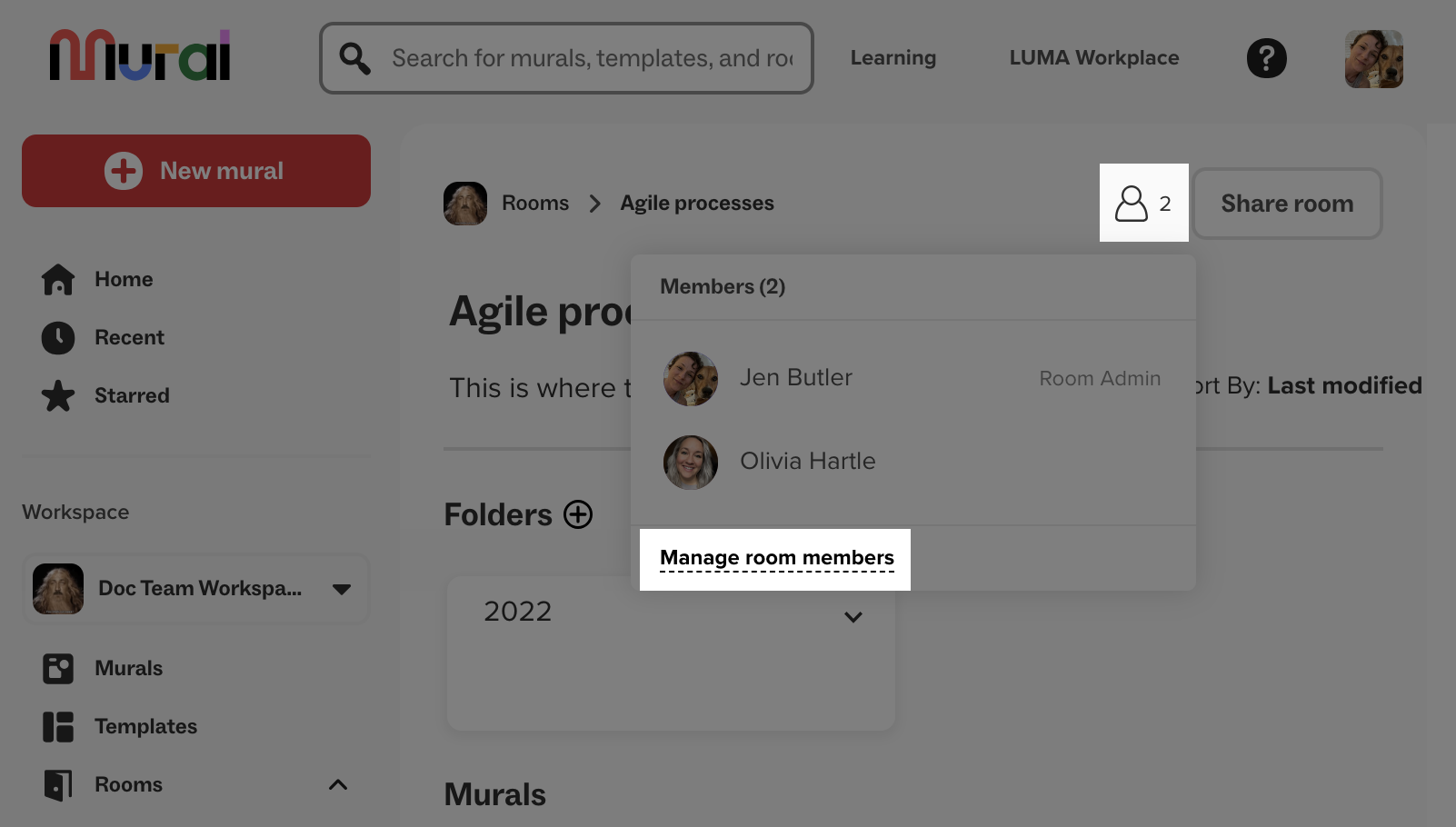The height and width of the screenshot is (827, 1456).
Task: Open Murals via its sidebar icon
Action: click(x=58, y=668)
